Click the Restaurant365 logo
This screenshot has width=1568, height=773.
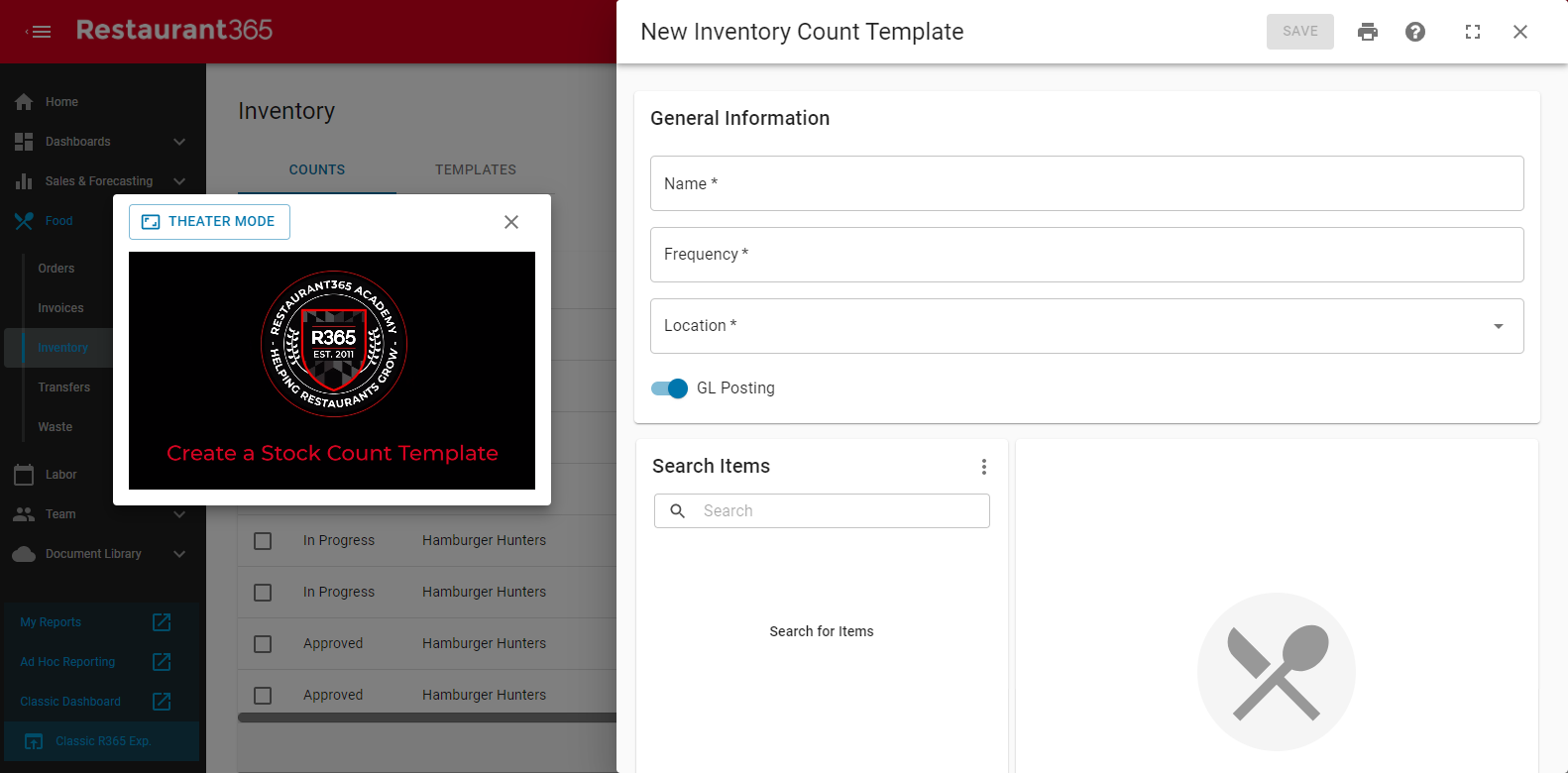coord(174,30)
